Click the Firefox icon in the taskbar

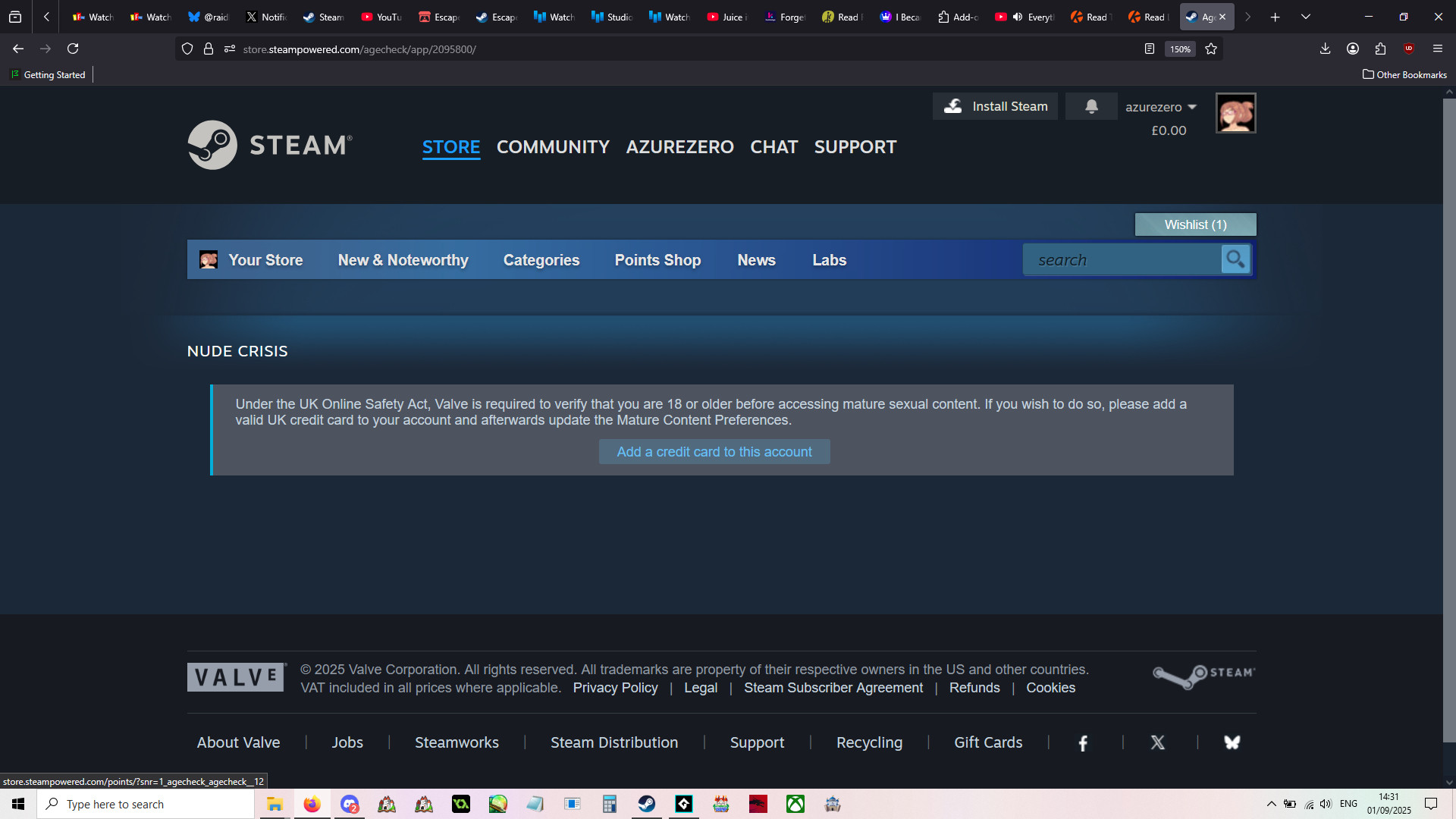(x=312, y=804)
